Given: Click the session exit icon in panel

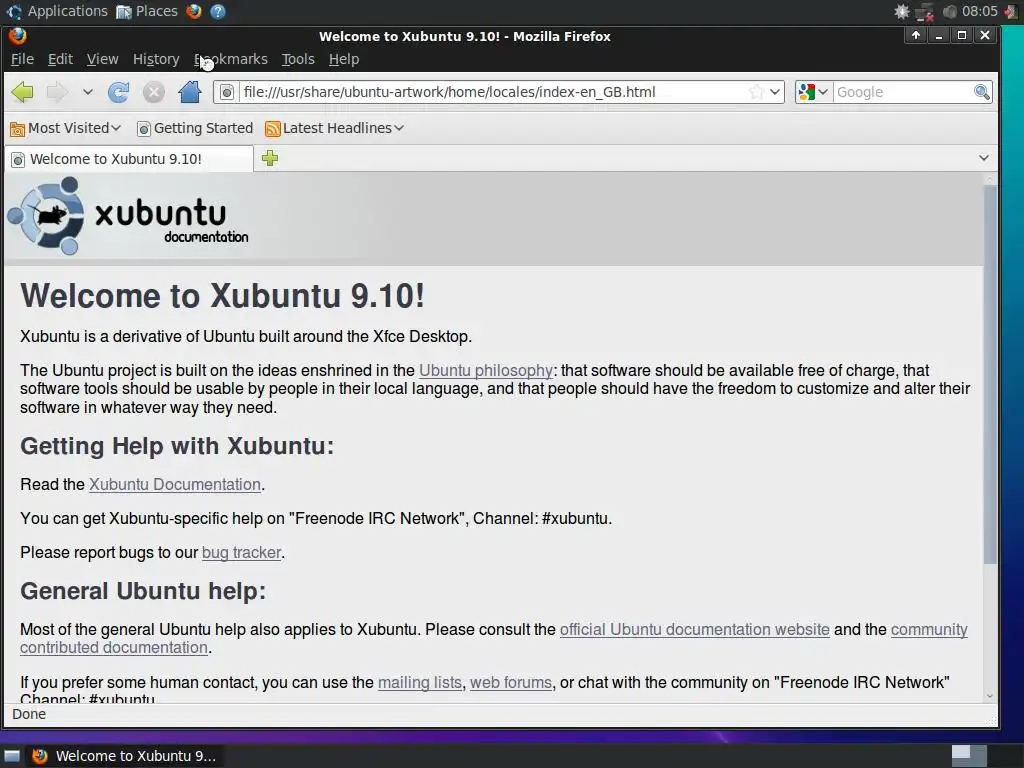Looking at the screenshot, I should click(x=1011, y=12).
